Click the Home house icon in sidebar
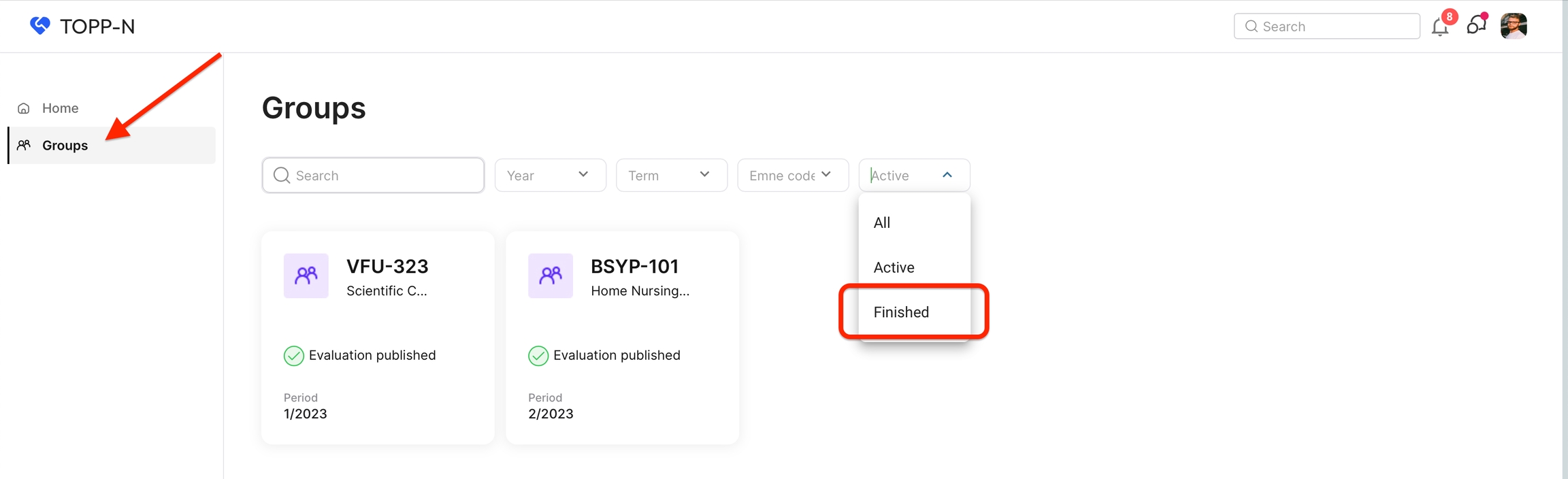The height and width of the screenshot is (479, 1568). point(24,108)
